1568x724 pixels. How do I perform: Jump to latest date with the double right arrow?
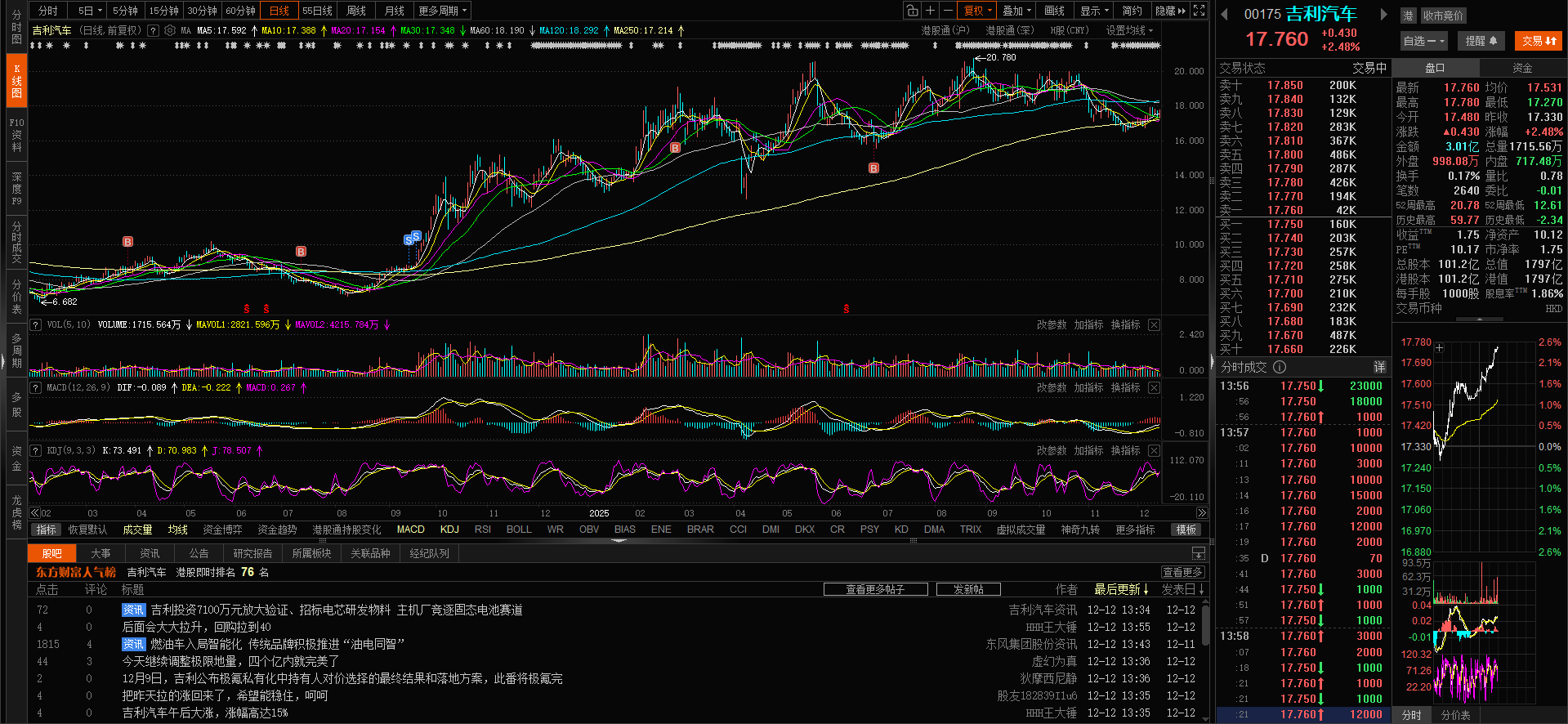(x=1201, y=513)
